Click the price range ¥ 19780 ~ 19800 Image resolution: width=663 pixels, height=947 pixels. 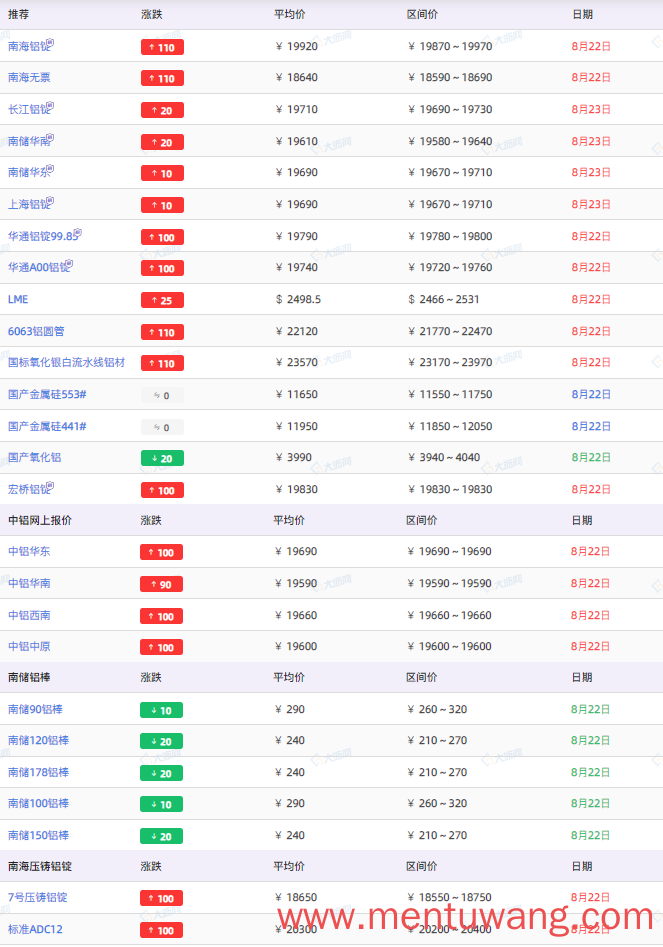(x=450, y=236)
